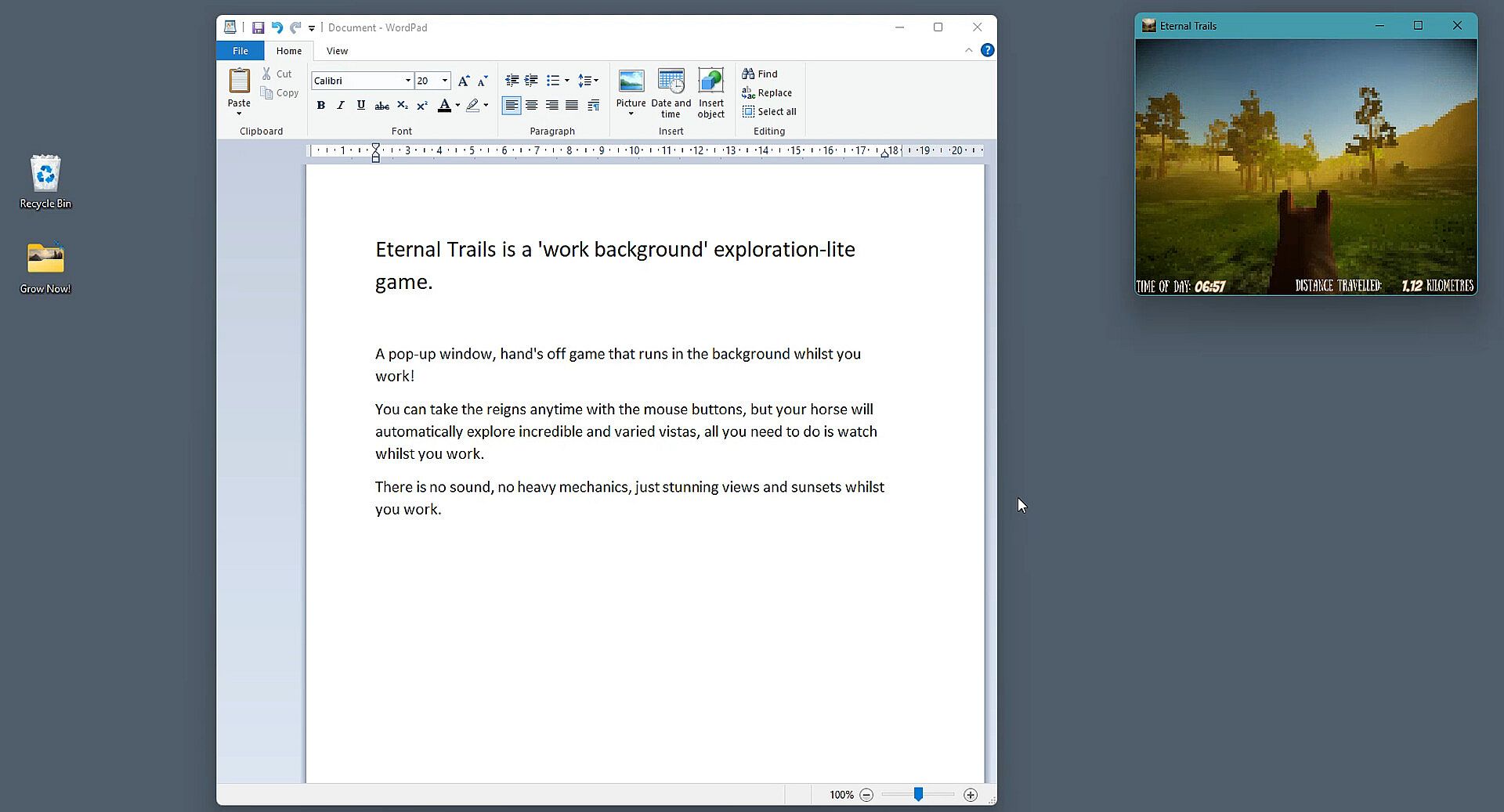This screenshot has height=812, width=1504.
Task: Click the Grow font icon
Action: click(464, 81)
